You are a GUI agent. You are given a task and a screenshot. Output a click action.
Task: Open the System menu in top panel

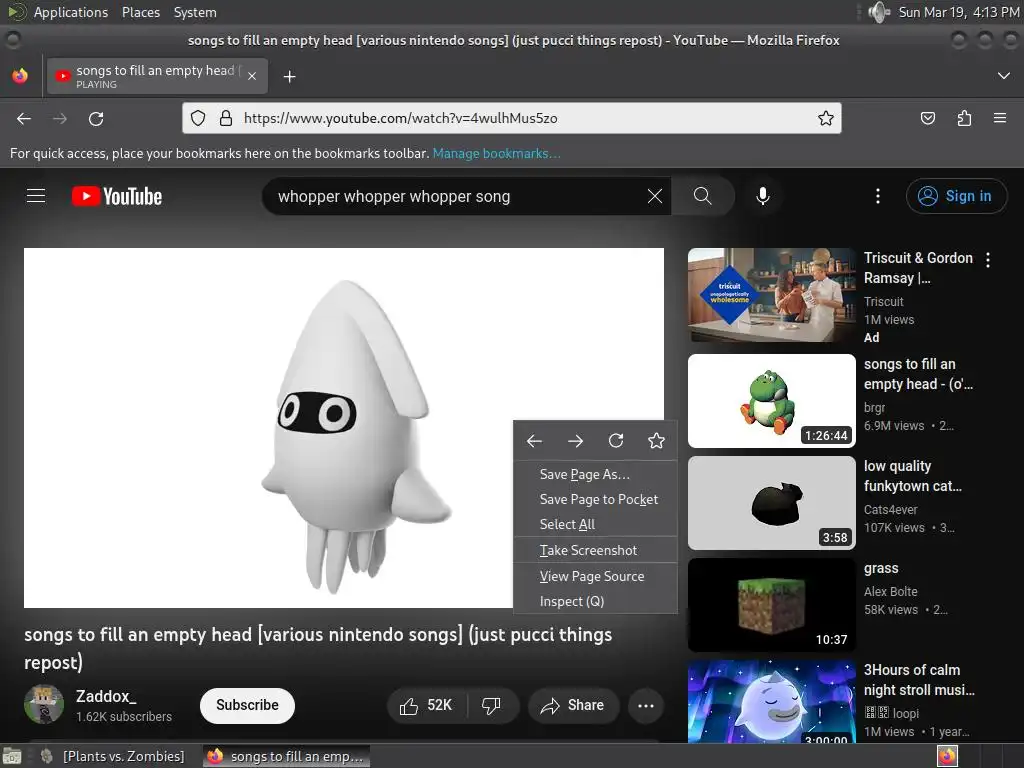click(195, 12)
